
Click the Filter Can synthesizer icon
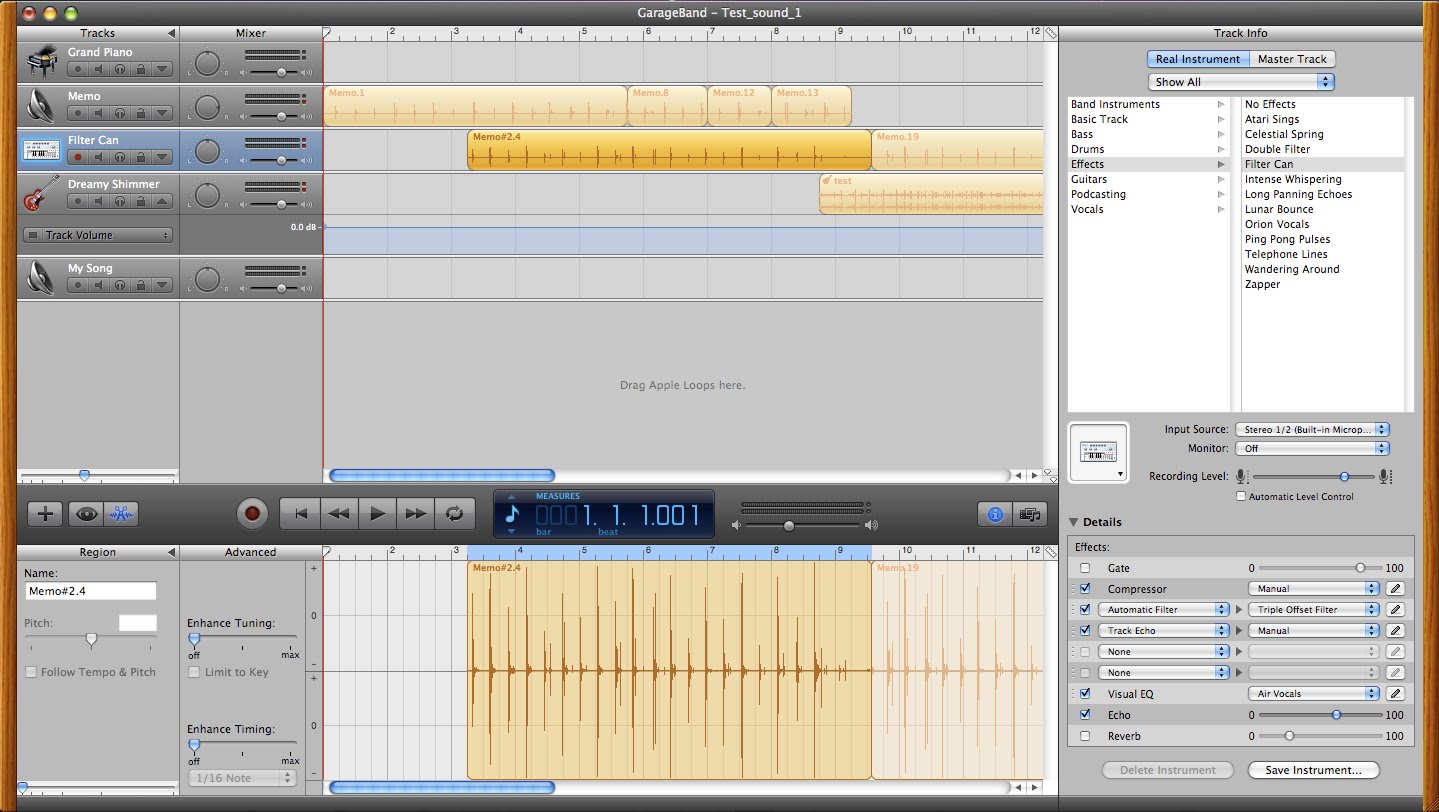[x=41, y=150]
